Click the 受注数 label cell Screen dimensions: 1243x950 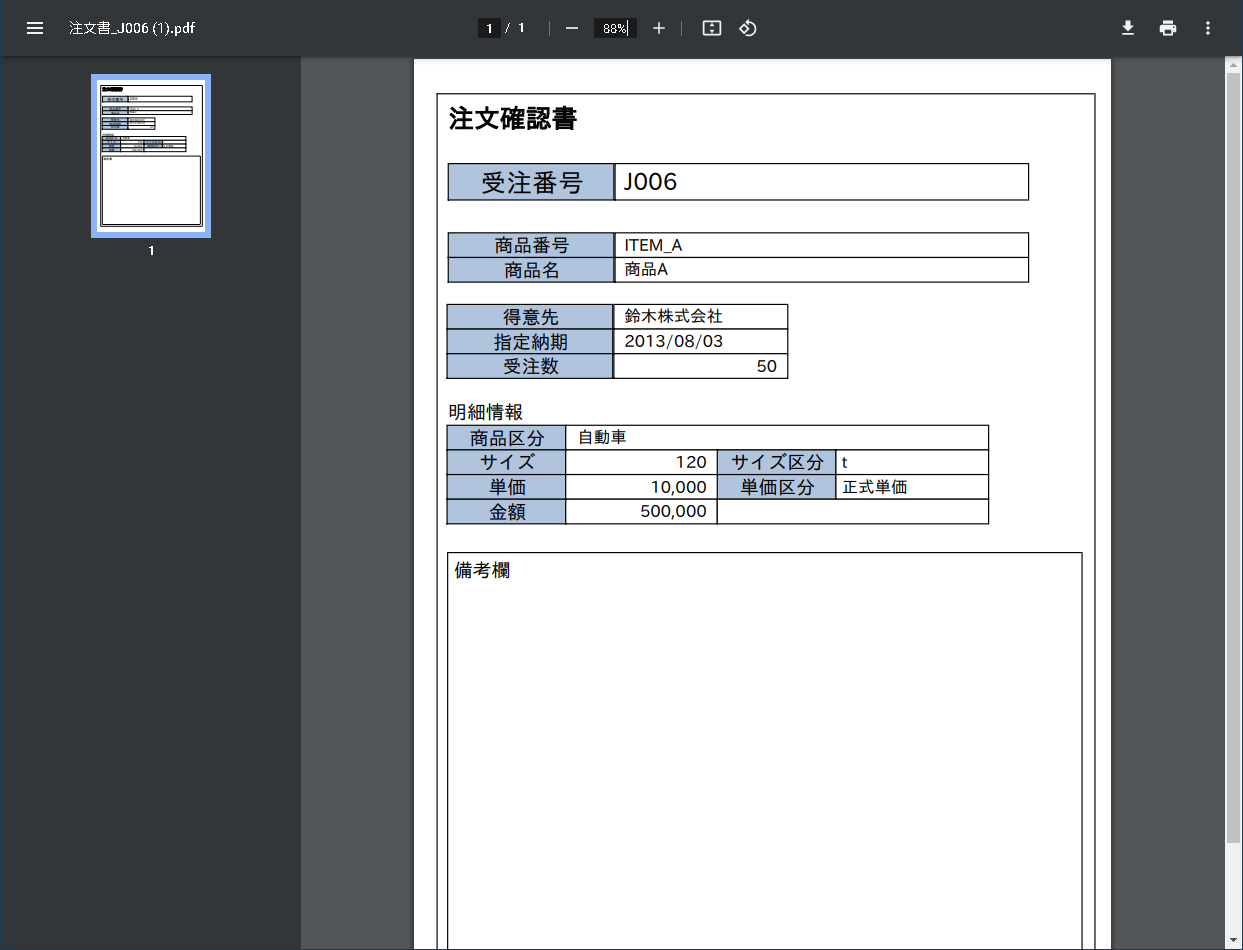tap(530, 366)
